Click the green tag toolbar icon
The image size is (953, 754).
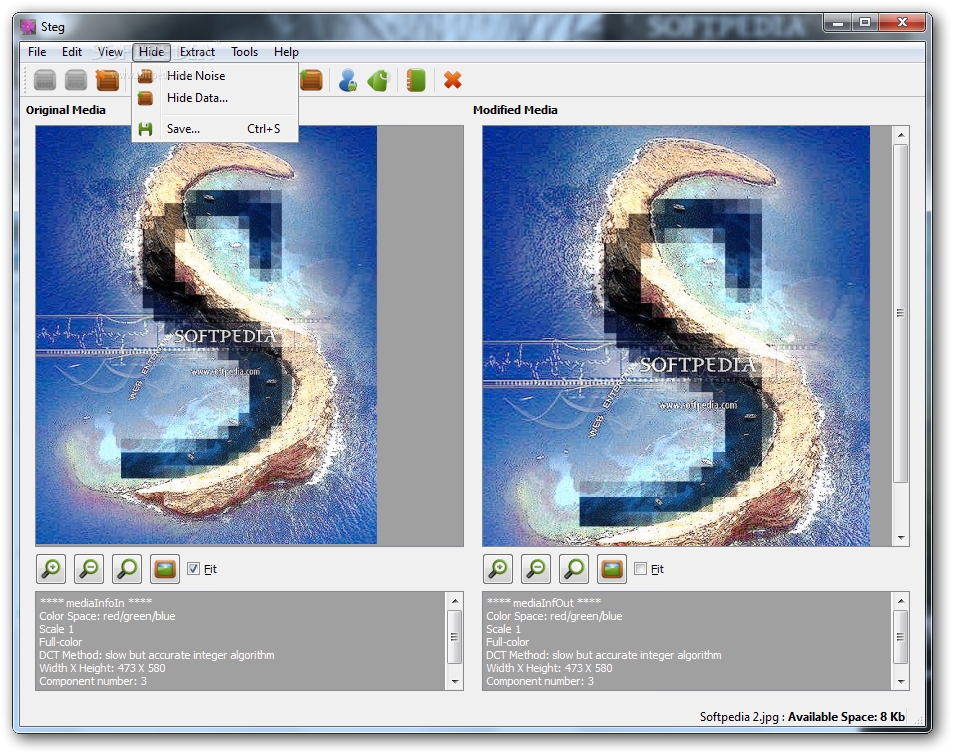point(378,80)
